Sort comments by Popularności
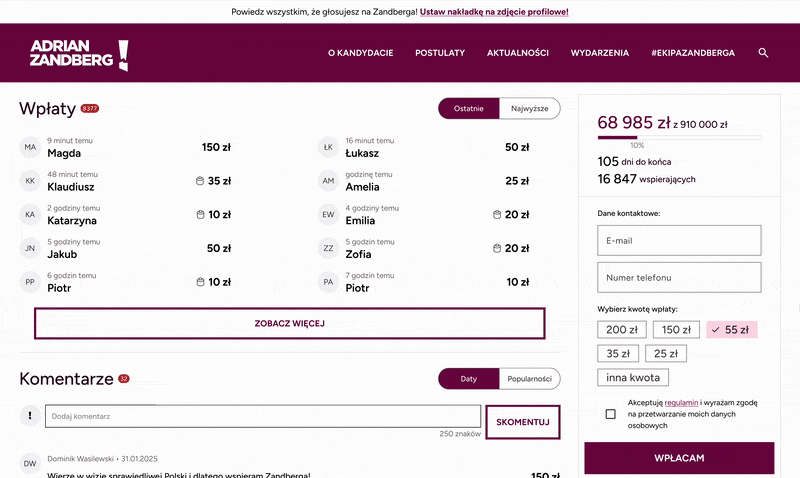 530,379
